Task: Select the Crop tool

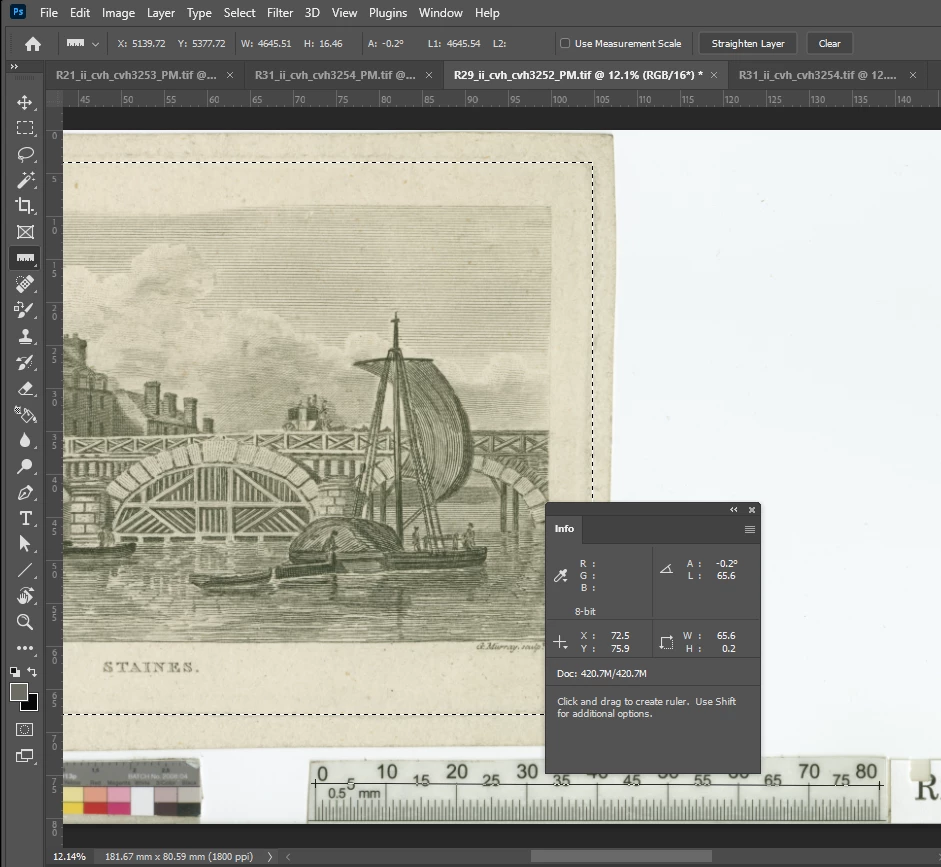Action: 25,206
